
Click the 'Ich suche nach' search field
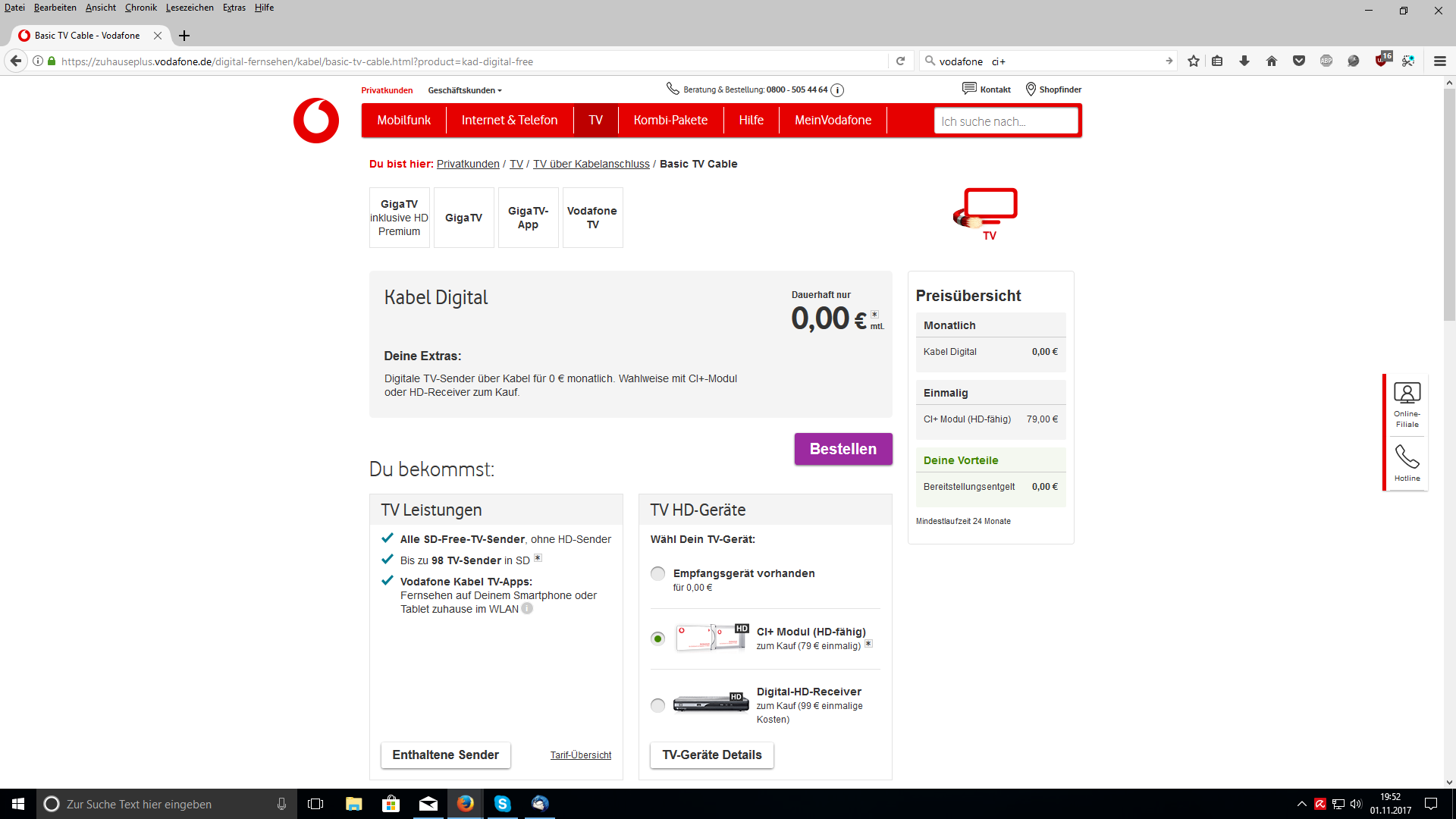tap(1006, 121)
